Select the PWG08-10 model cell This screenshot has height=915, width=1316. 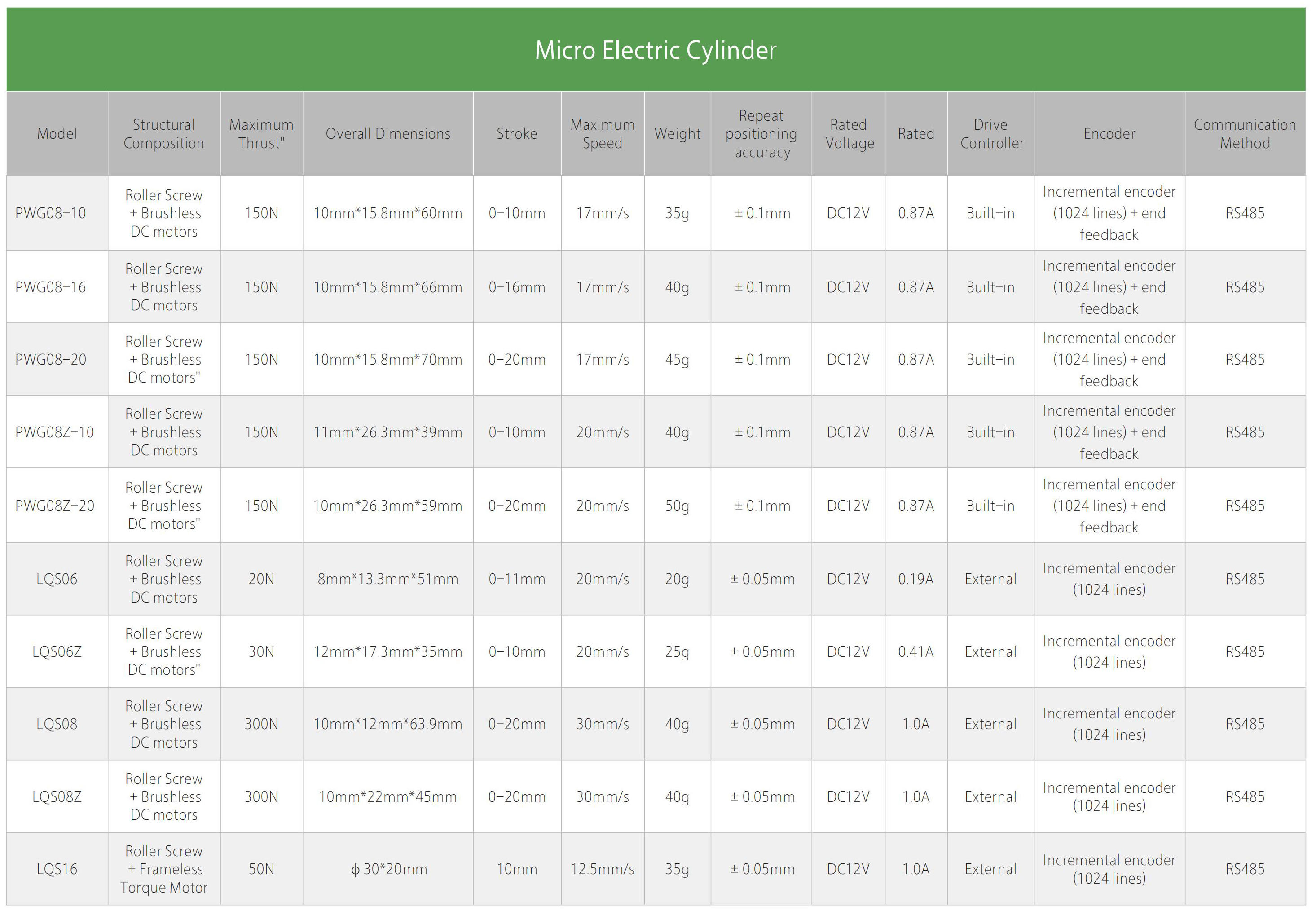tap(50, 213)
